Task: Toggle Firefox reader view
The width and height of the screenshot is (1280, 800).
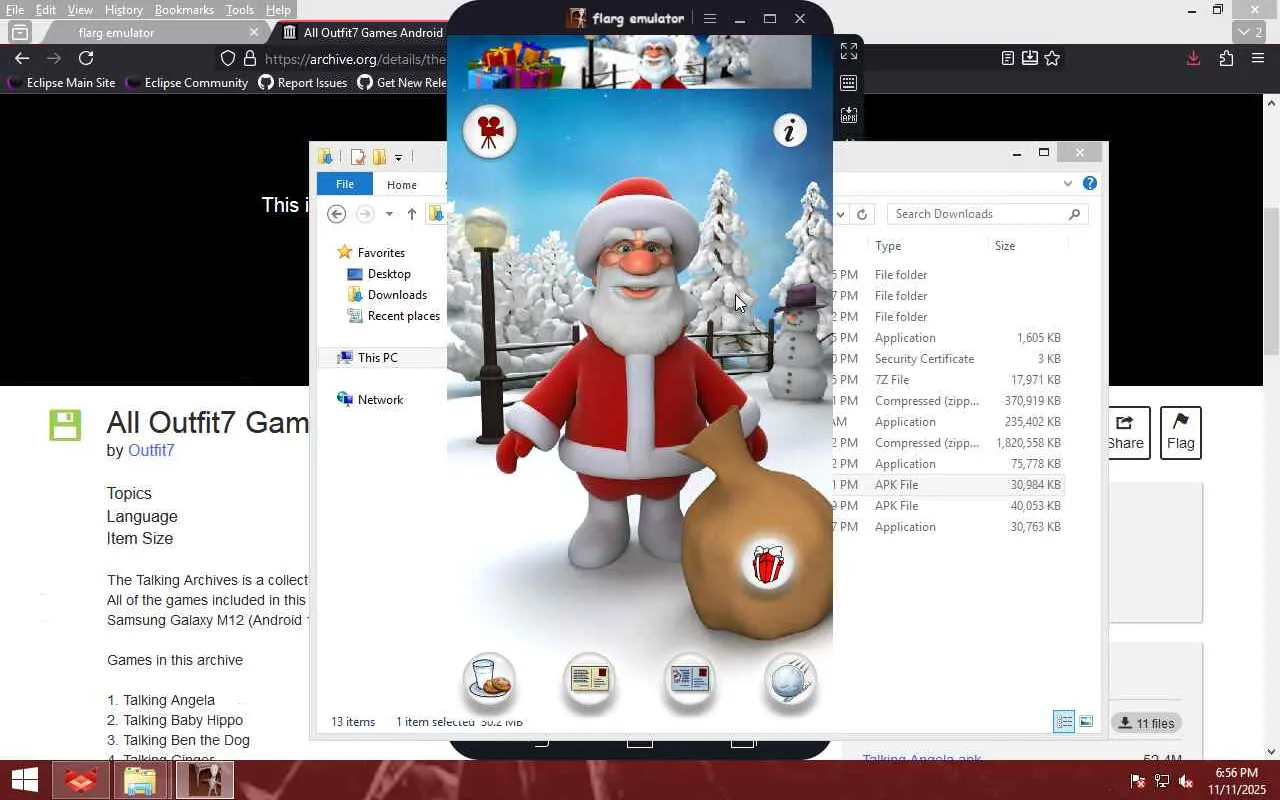Action: pos(1008,58)
